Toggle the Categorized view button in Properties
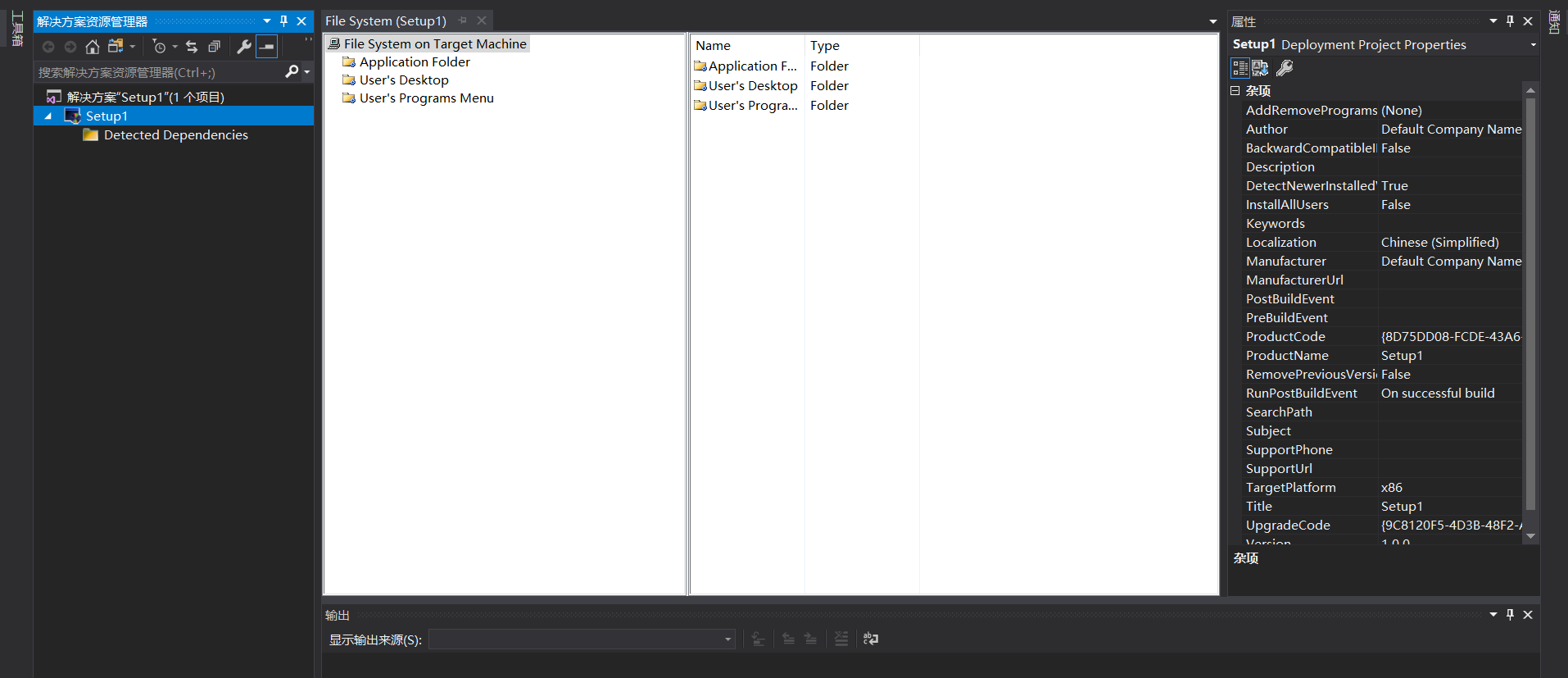Viewport: 1568px width, 678px height. click(1240, 68)
